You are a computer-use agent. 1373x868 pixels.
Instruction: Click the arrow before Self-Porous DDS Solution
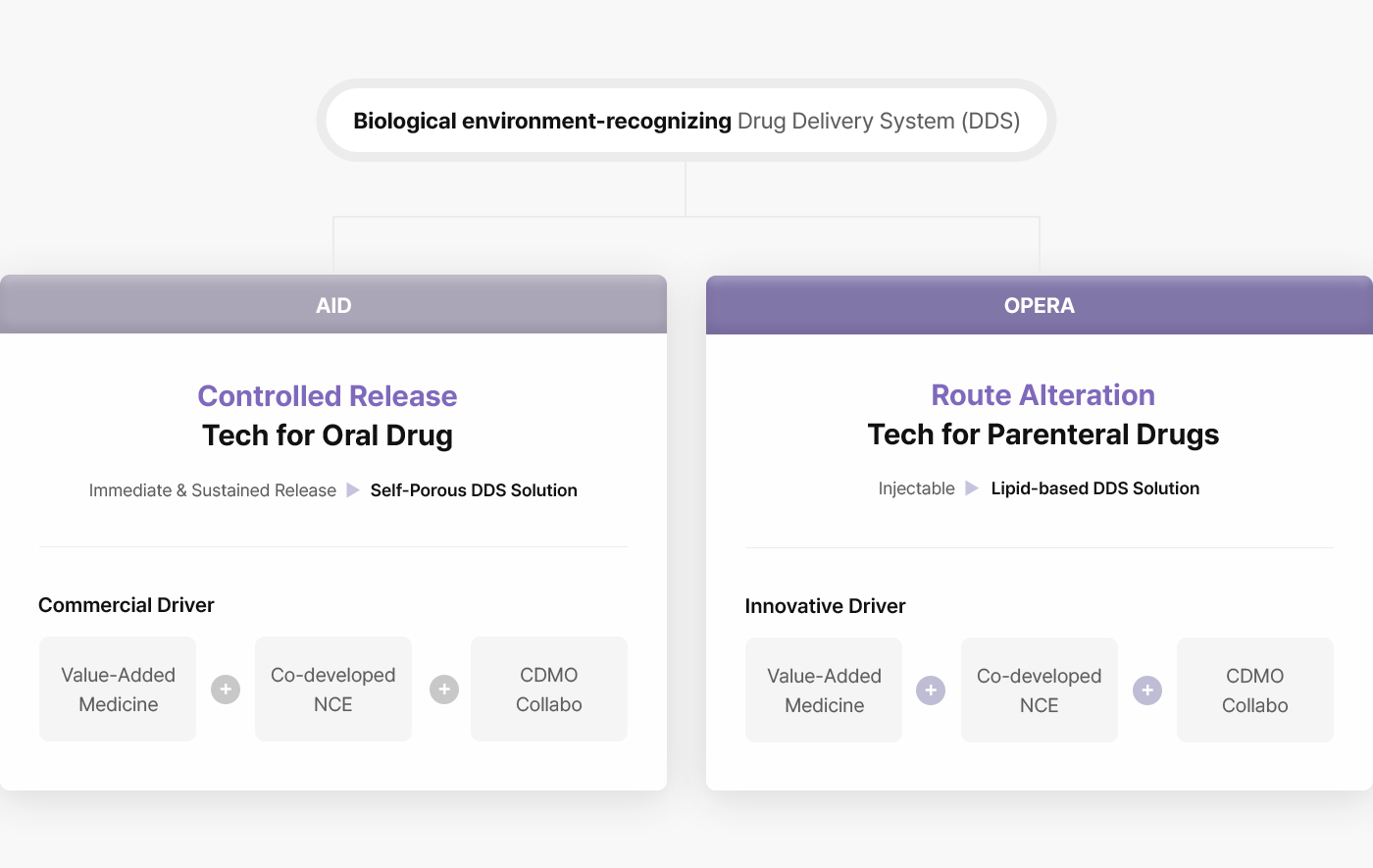coord(353,490)
